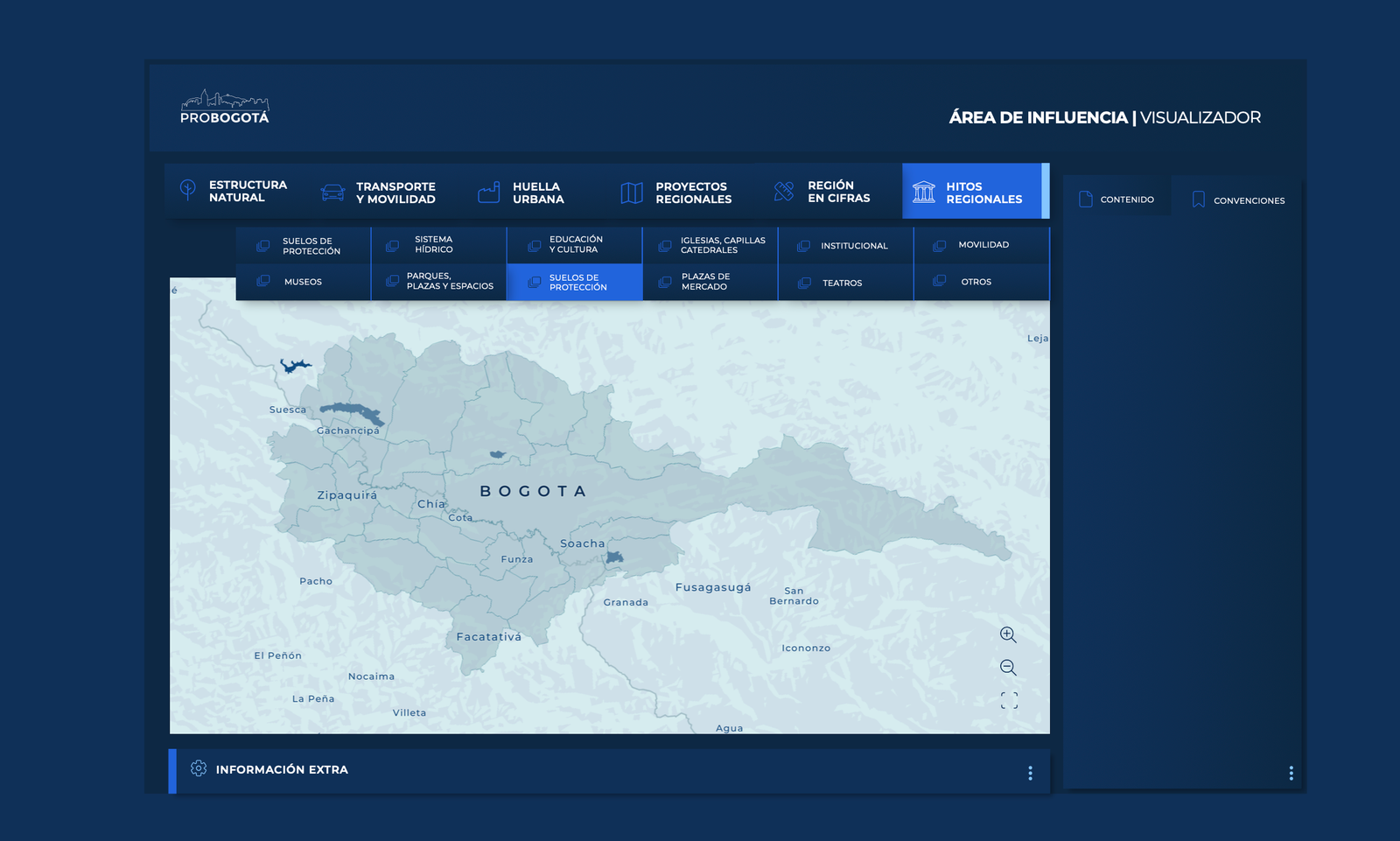Screen dimensions: 1400x841
Task: Toggle the Movilidad layer
Action: click(x=981, y=245)
